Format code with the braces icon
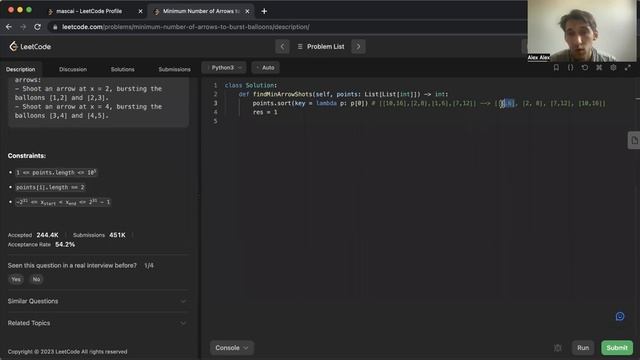Screen dimensions: 640x360 pyautogui.click(x=570, y=68)
